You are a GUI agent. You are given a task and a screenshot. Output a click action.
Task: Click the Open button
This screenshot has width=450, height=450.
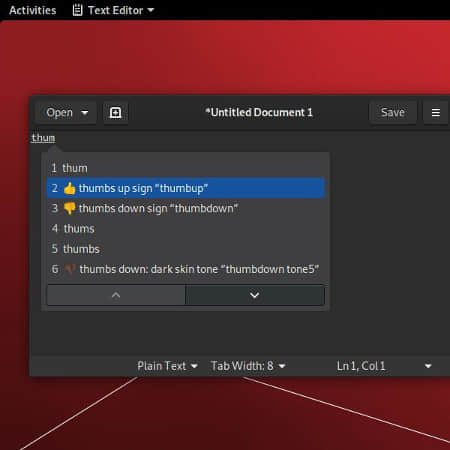point(59,113)
